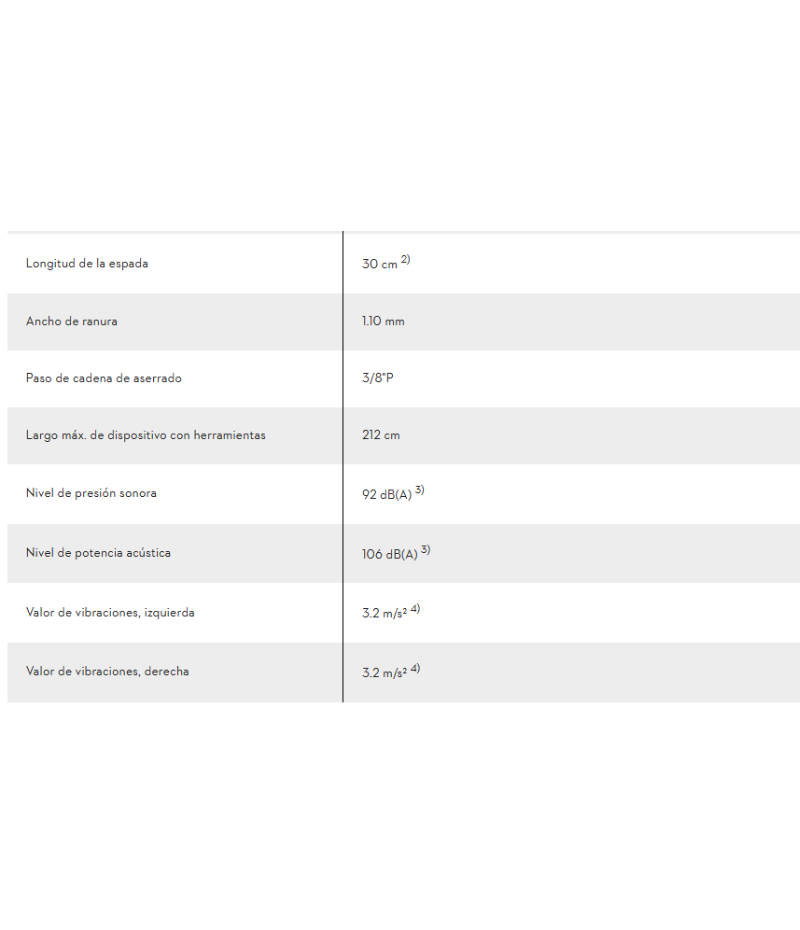
Task: Select the '212 cm' value
Action: click(x=381, y=435)
